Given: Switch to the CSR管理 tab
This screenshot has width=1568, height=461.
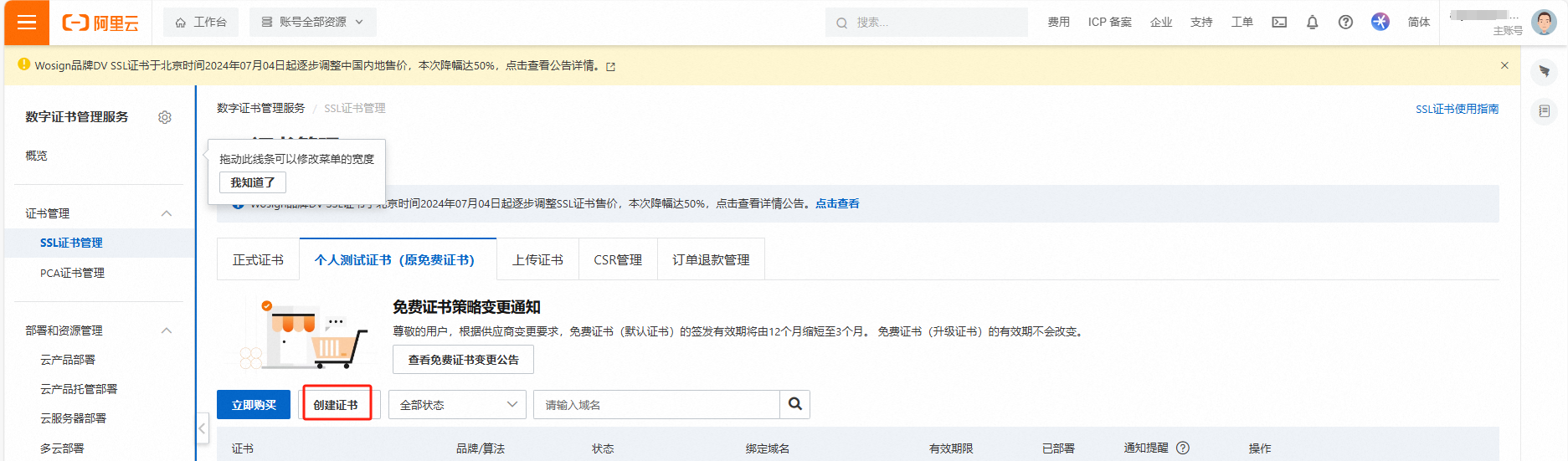Looking at the screenshot, I should point(618,260).
